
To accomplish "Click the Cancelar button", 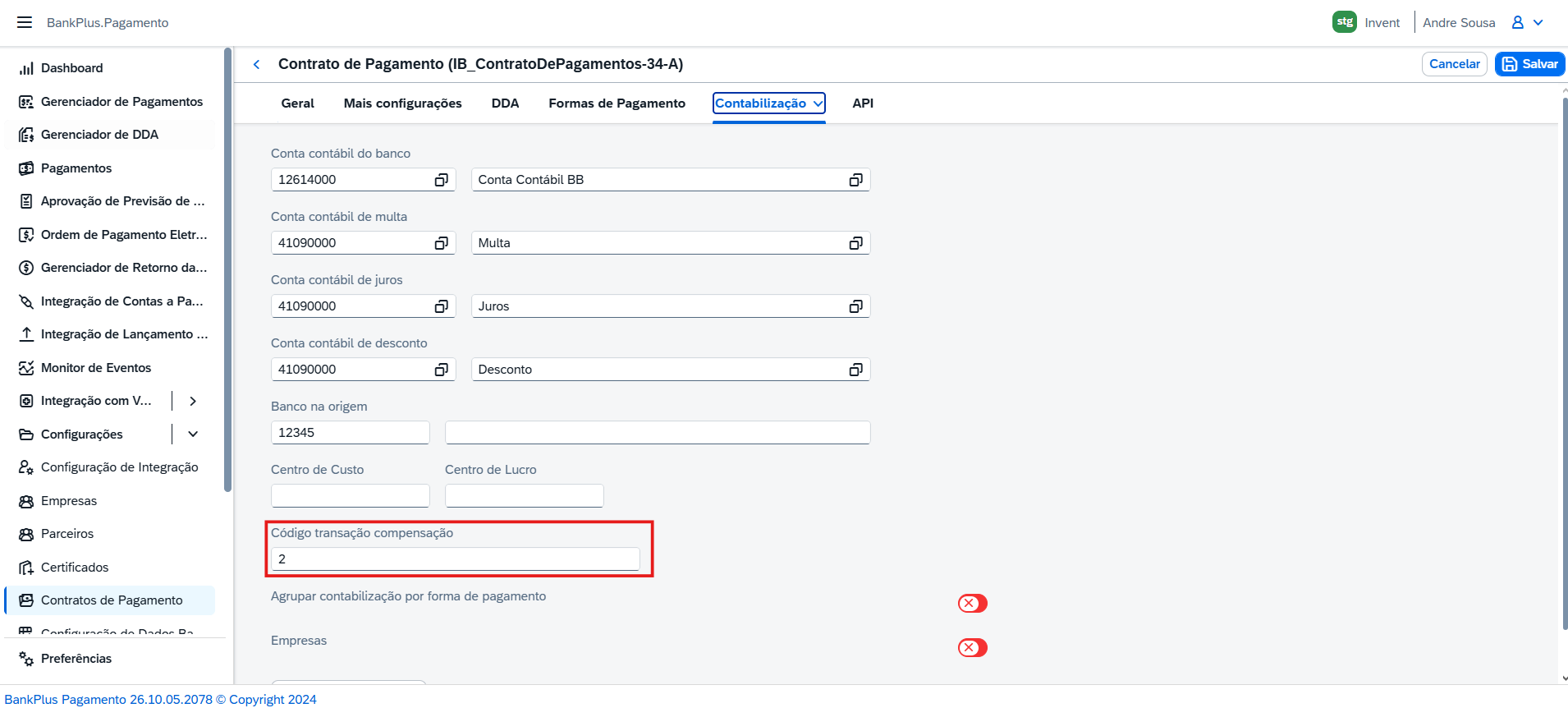I will [1455, 64].
